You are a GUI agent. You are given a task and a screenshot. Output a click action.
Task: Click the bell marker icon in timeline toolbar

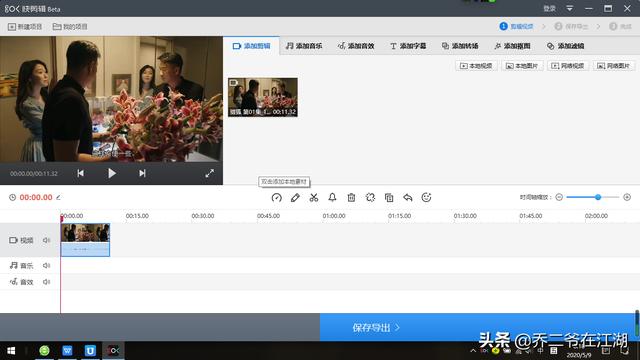332,198
